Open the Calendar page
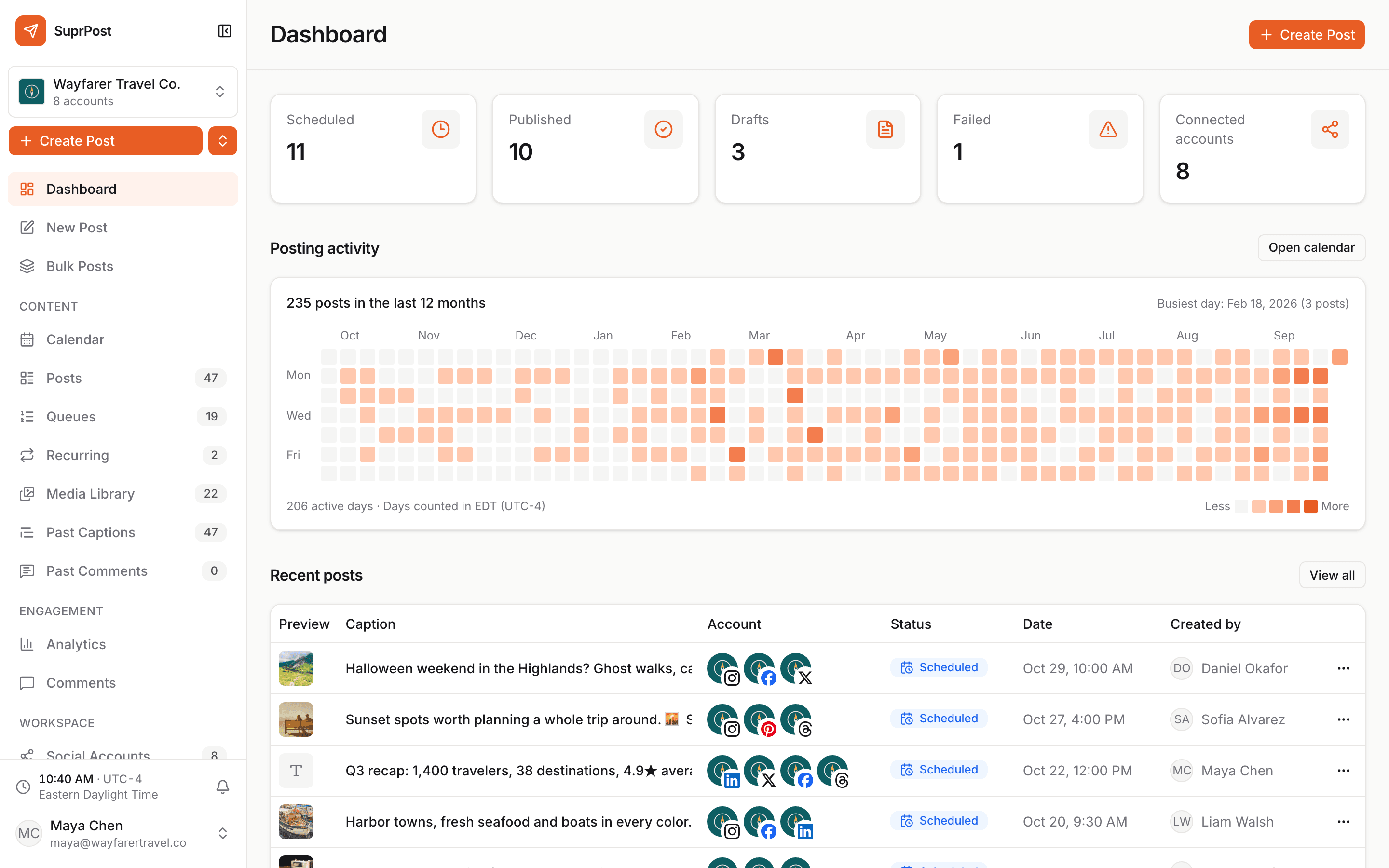Viewport: 1389px width, 868px height. pos(123,339)
